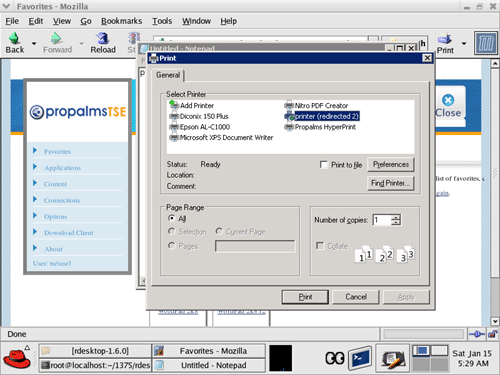
Task: Open the Download Client link
Action: pos(68,233)
